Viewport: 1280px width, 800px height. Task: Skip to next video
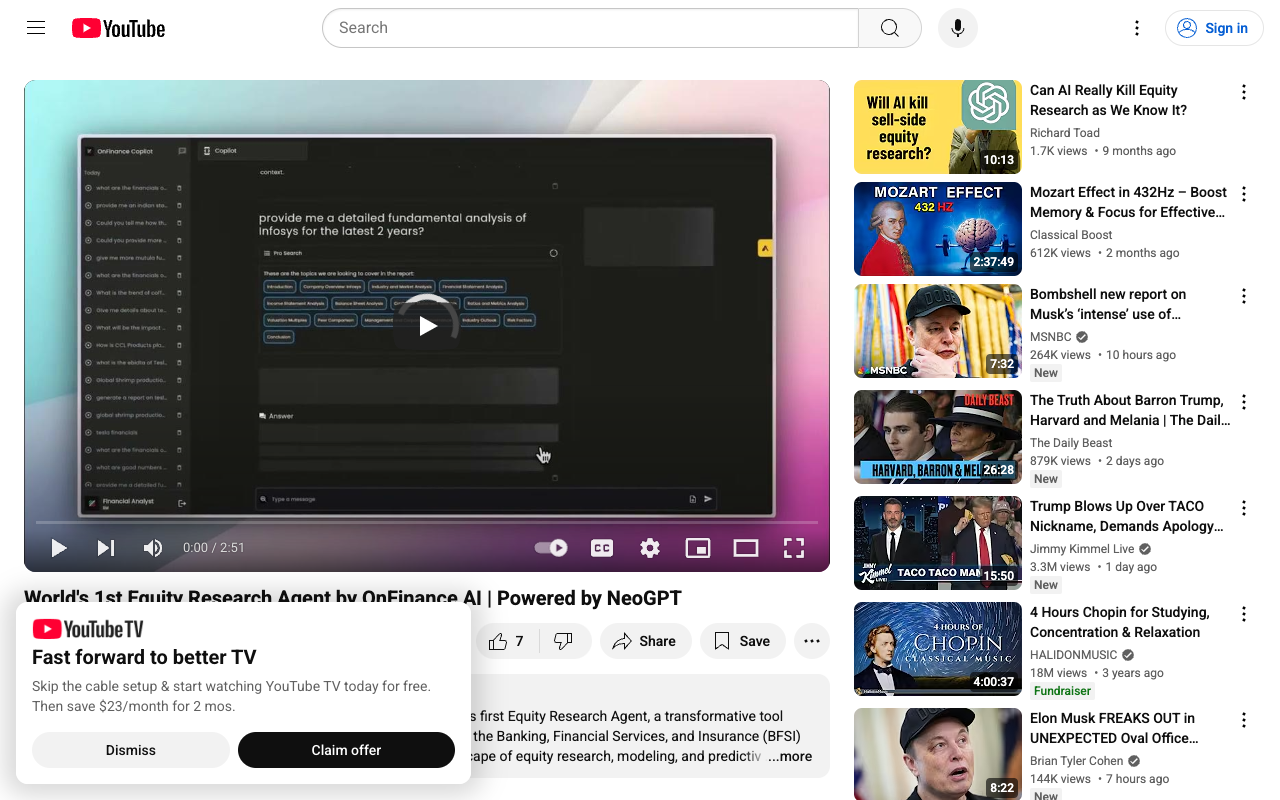coord(106,547)
